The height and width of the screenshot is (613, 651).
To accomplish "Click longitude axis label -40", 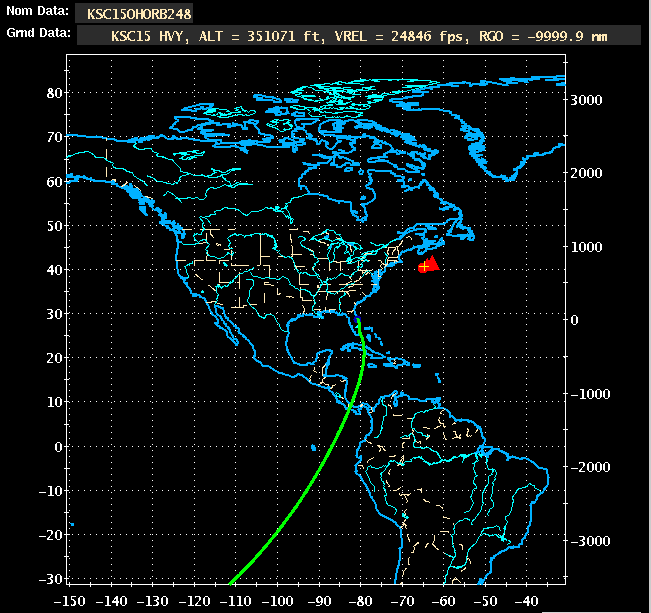I will (526, 601).
